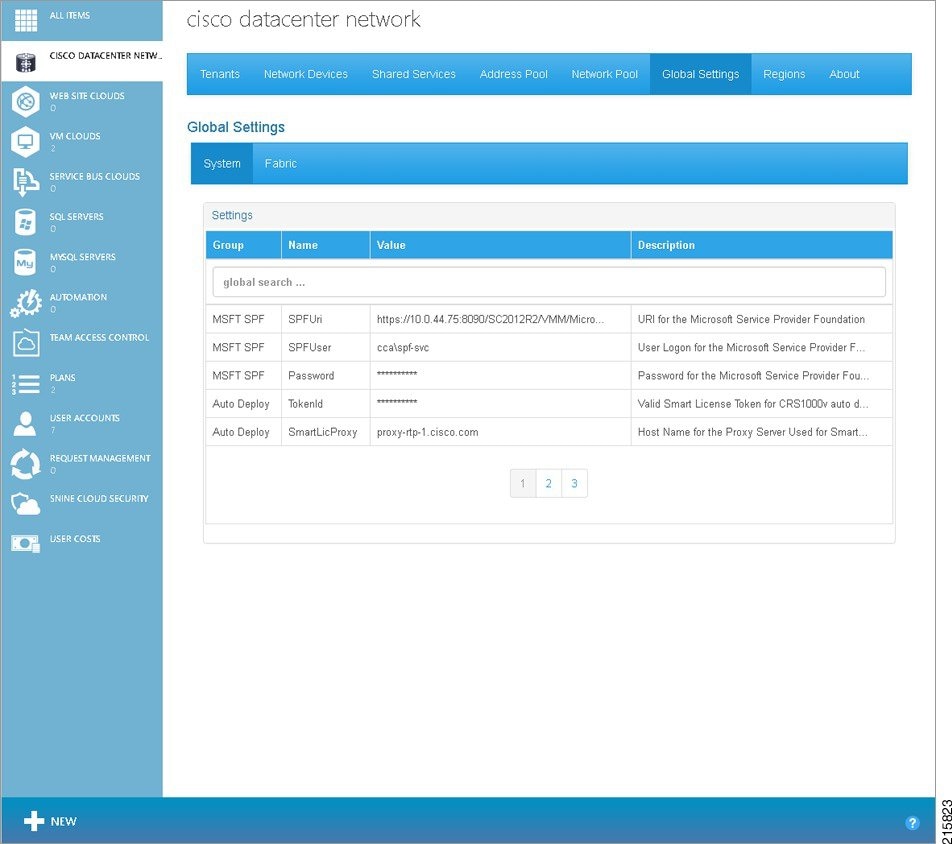Viewport: 952px width, 844px height.
Task: Click the NEW button
Action: pos(48,821)
